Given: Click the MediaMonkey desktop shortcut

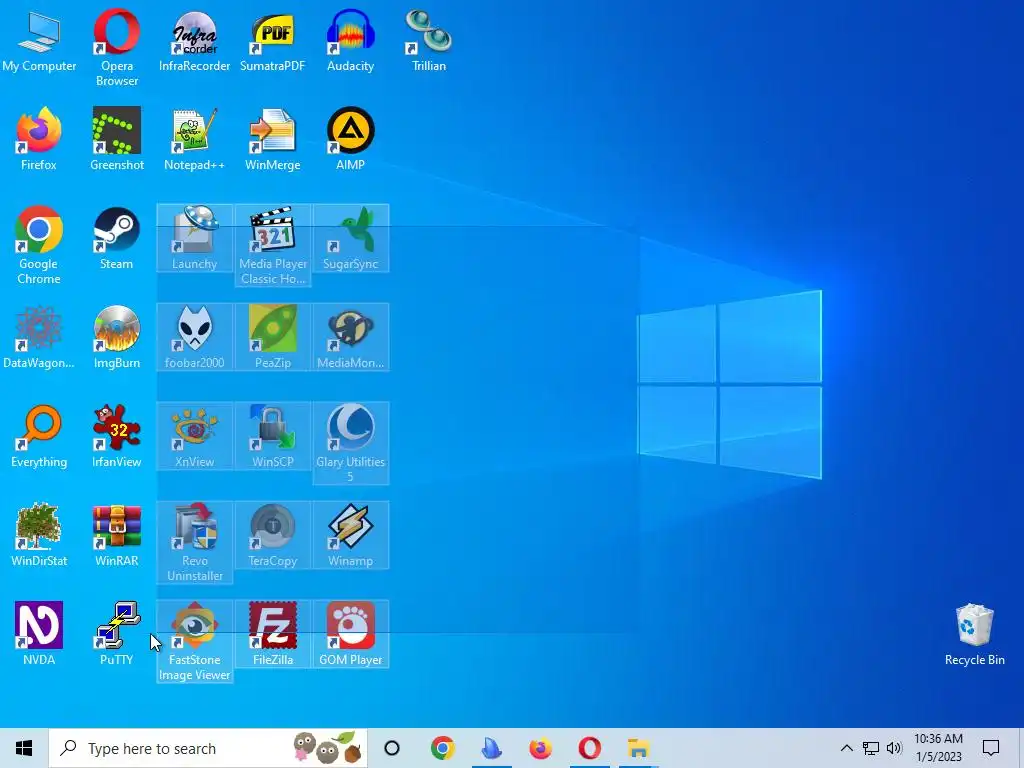Looking at the screenshot, I should point(351,337).
